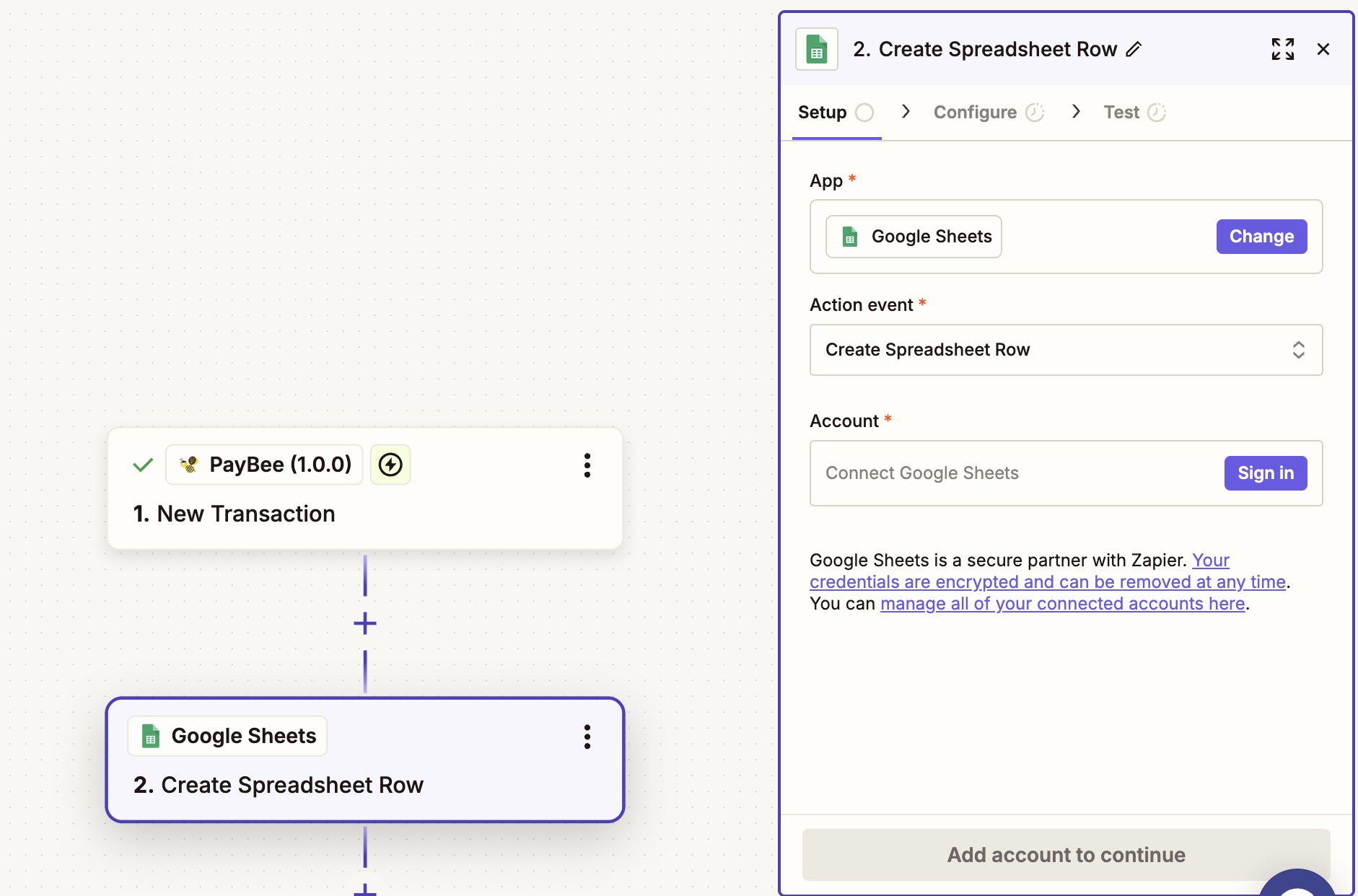Image resolution: width=1358 pixels, height=896 pixels.
Task: Click the chevron after the Setup tab
Action: pyautogui.click(x=906, y=112)
